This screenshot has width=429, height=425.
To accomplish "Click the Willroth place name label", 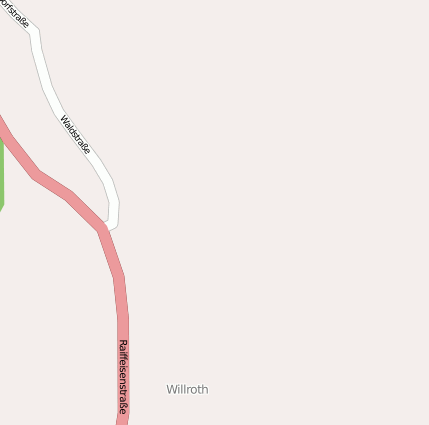I will click(187, 389).
